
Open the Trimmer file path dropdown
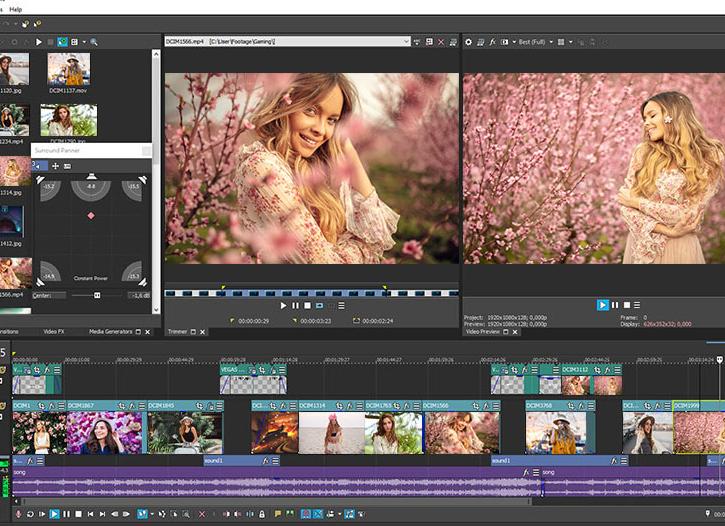[406, 42]
